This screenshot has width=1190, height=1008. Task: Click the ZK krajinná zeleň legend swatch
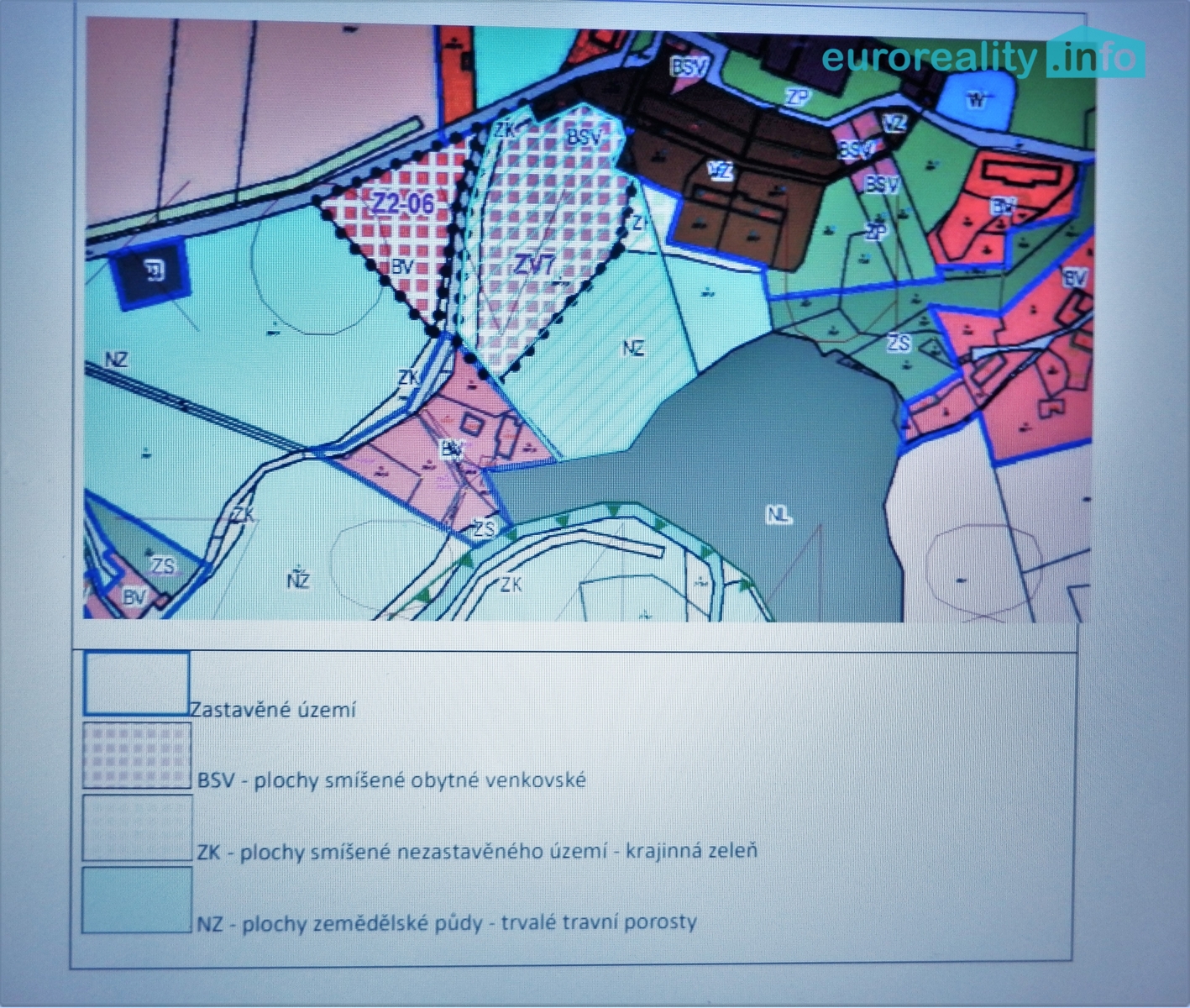pos(137,827)
